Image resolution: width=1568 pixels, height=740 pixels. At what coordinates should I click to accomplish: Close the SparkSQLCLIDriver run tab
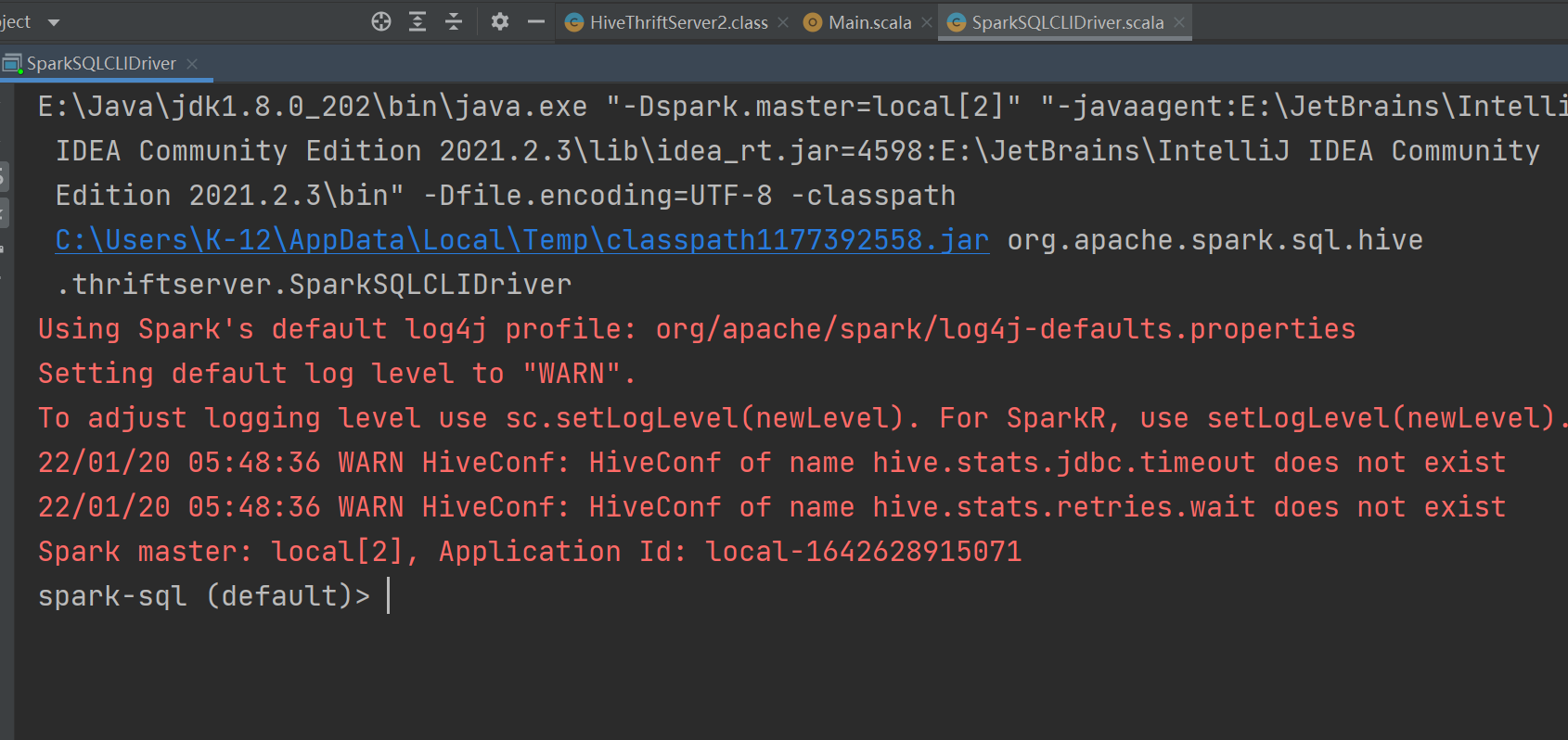(192, 63)
